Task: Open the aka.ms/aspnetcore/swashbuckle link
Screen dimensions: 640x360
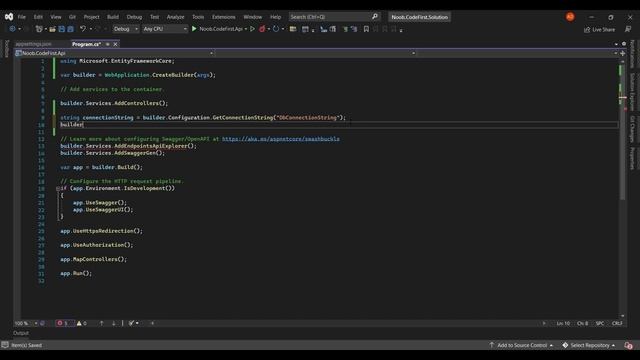Action: 281,139
